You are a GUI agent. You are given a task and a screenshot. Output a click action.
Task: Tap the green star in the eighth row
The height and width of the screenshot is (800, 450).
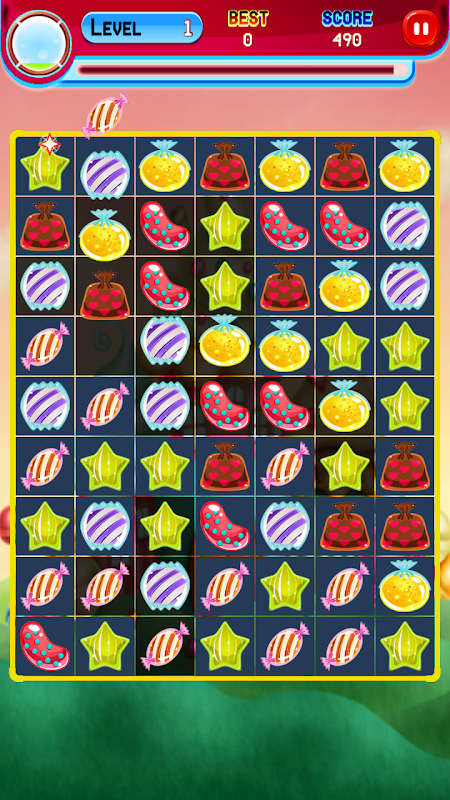(x=285, y=586)
